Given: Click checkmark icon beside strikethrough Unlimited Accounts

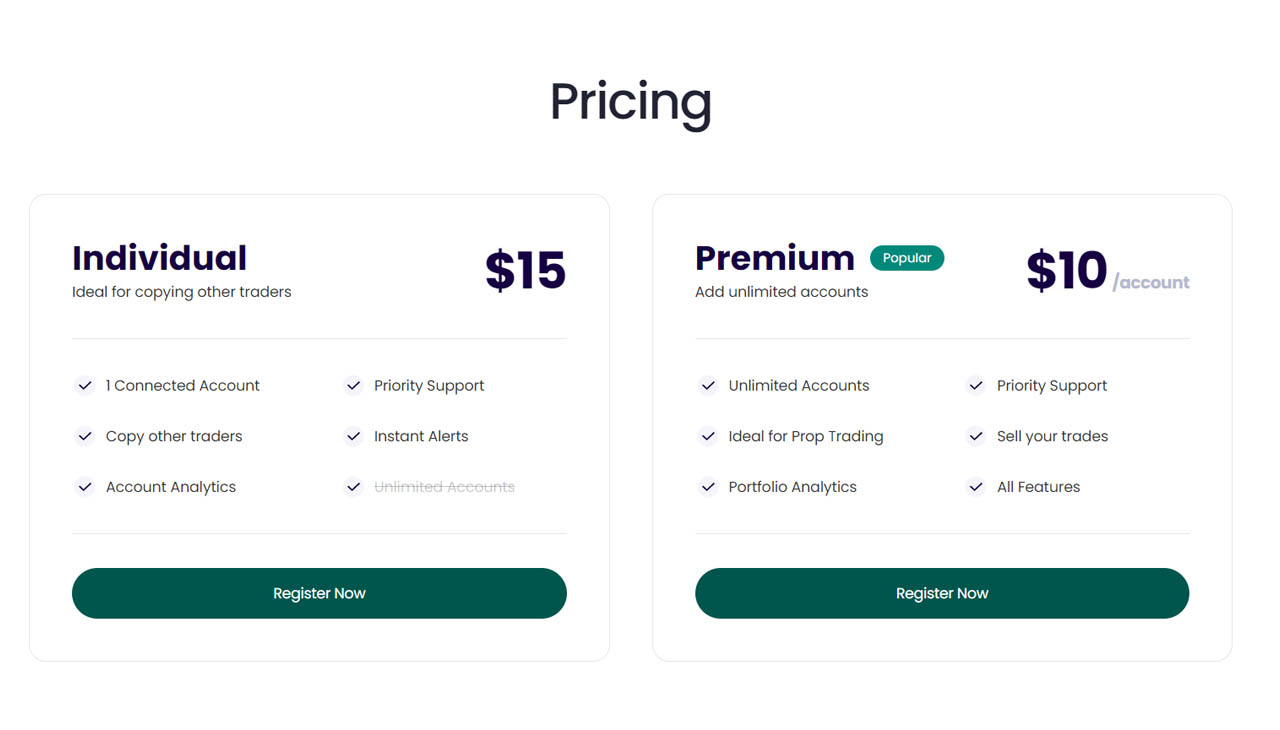Looking at the screenshot, I should coord(353,488).
